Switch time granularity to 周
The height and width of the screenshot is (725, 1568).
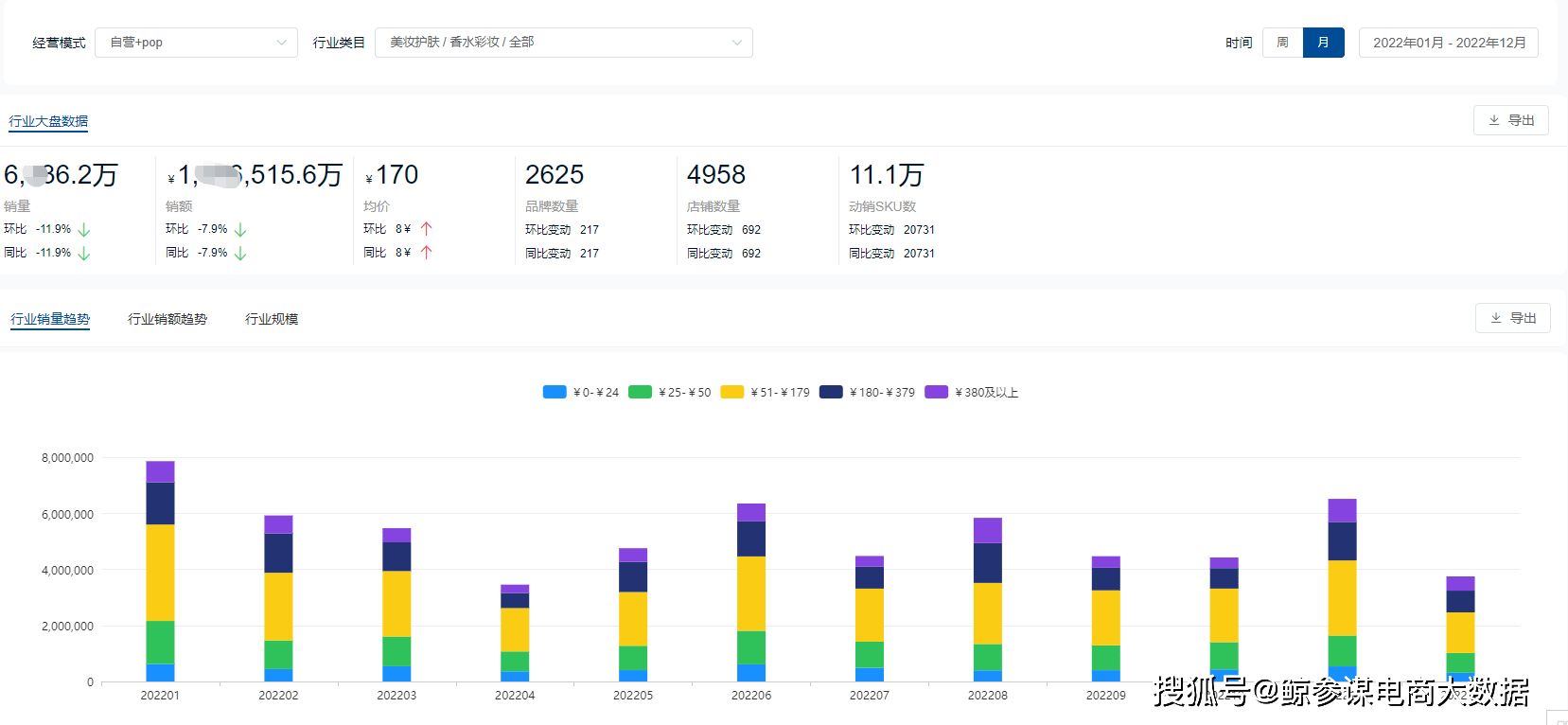[1282, 43]
